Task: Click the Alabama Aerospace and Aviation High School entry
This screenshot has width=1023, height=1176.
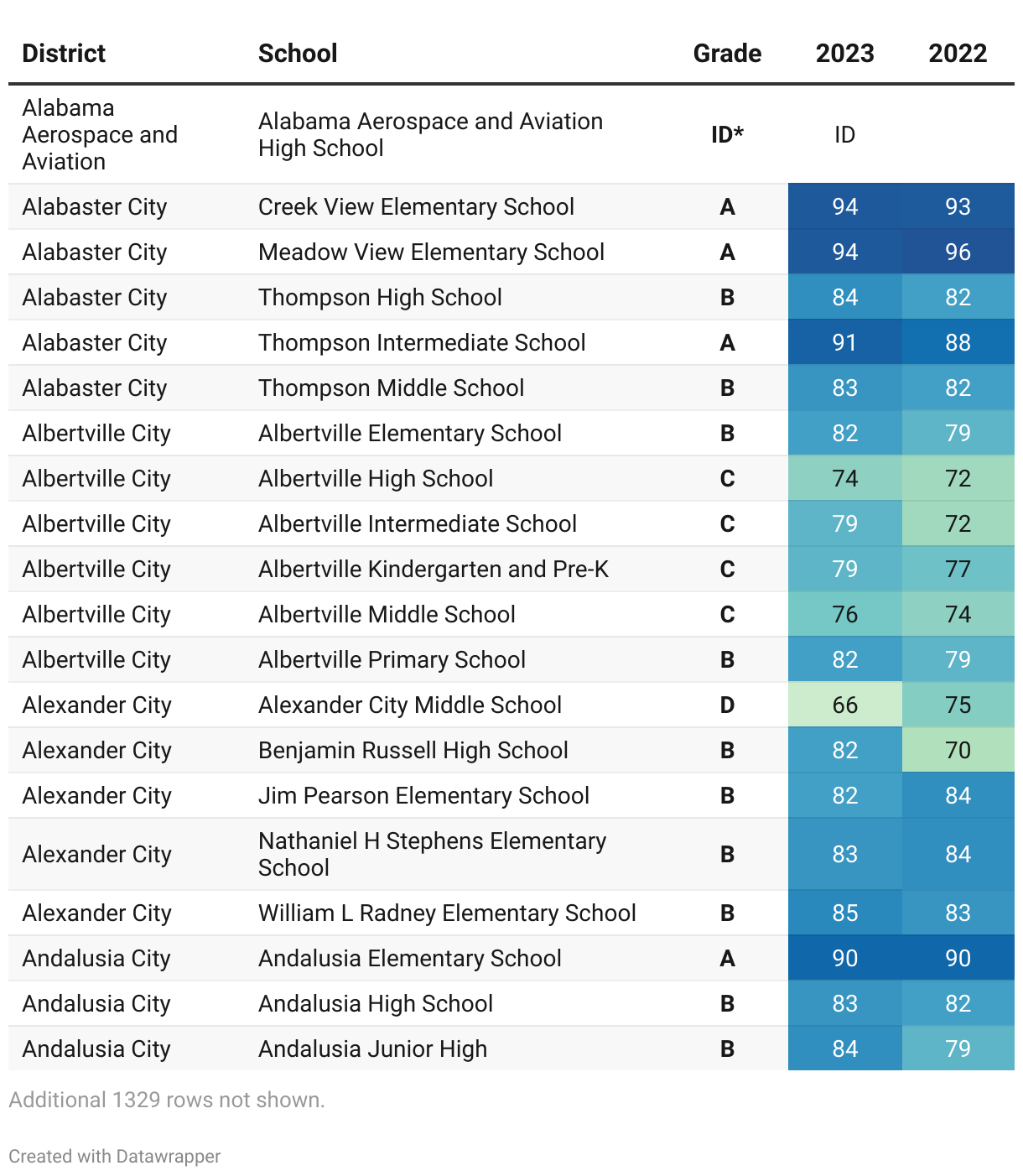Action: [x=430, y=135]
